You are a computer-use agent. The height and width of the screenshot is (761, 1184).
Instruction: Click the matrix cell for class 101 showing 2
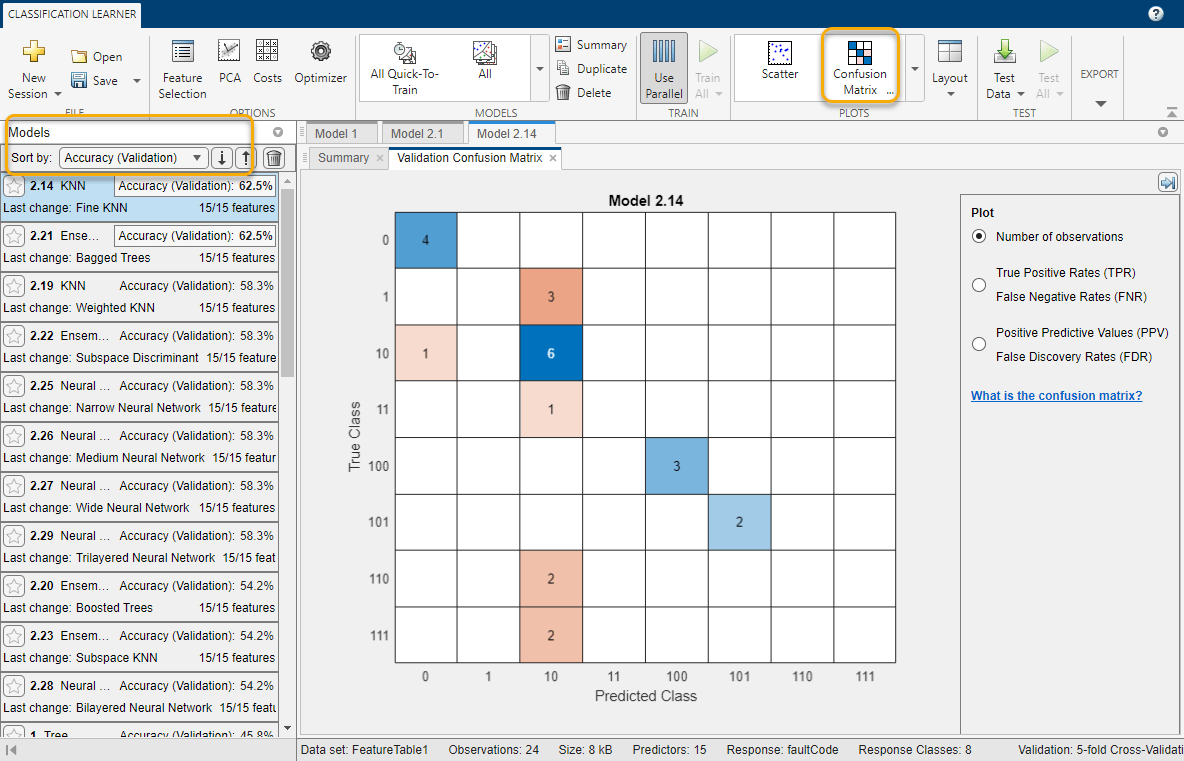738,522
